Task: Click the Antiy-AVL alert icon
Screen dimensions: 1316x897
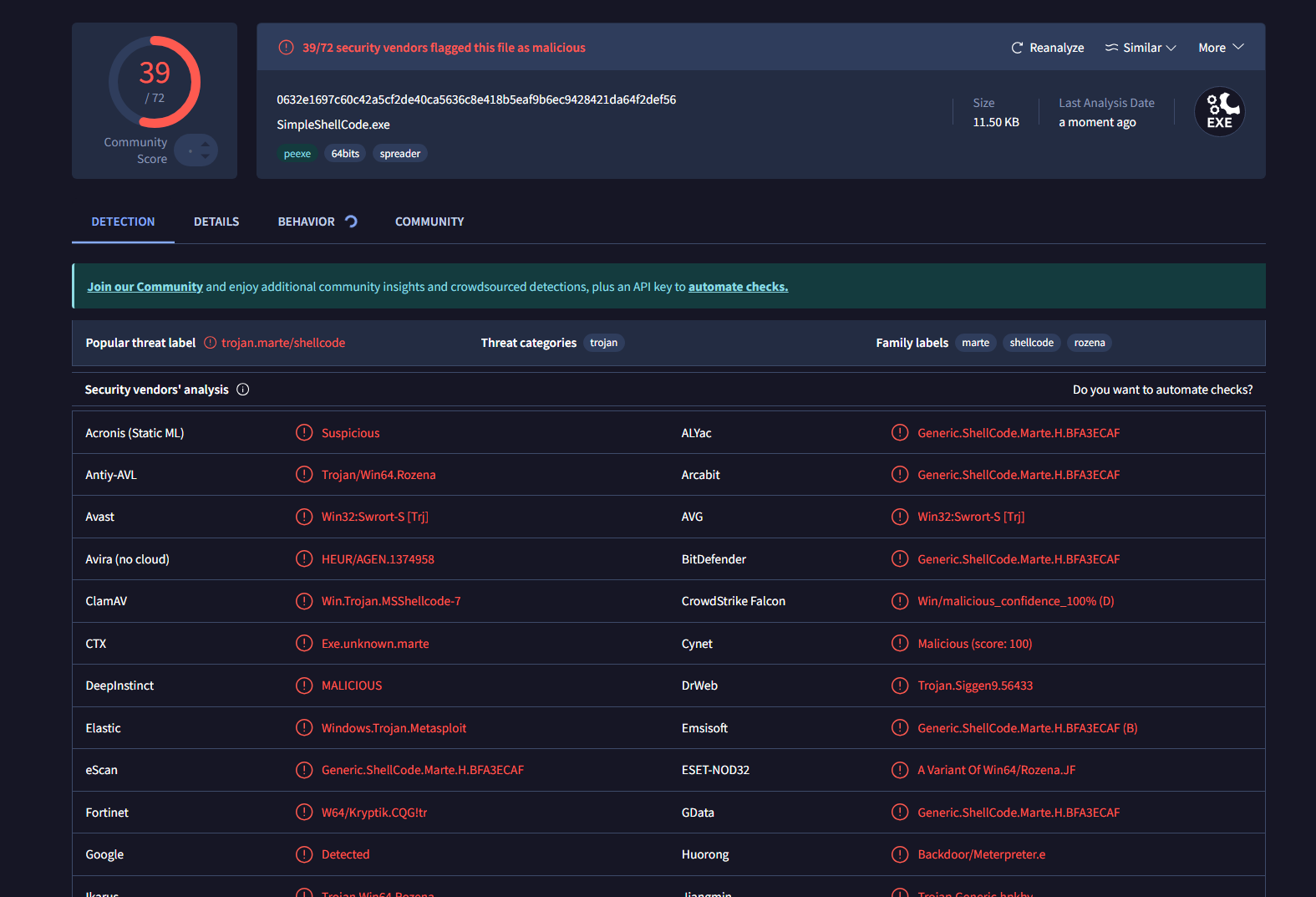Action: (x=304, y=474)
